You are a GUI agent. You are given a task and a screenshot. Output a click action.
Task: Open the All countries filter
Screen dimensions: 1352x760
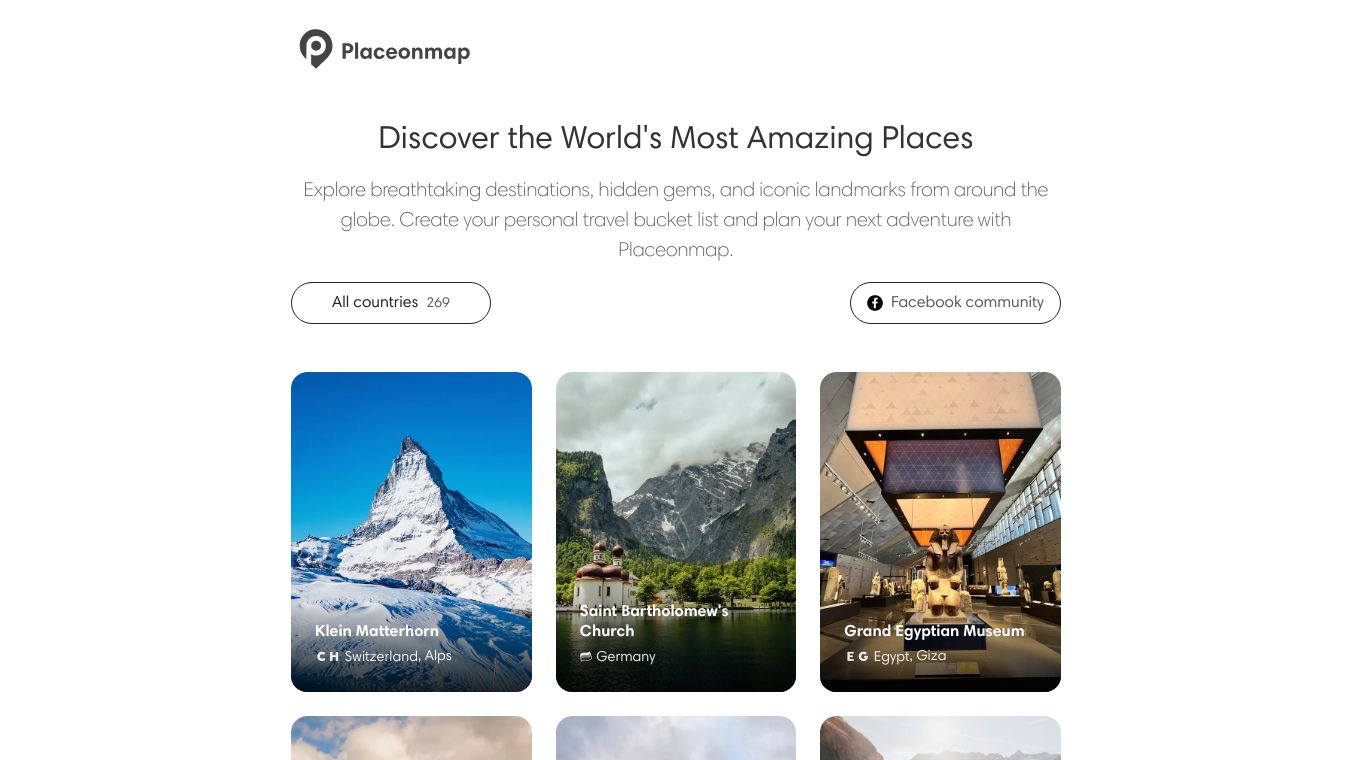point(391,303)
